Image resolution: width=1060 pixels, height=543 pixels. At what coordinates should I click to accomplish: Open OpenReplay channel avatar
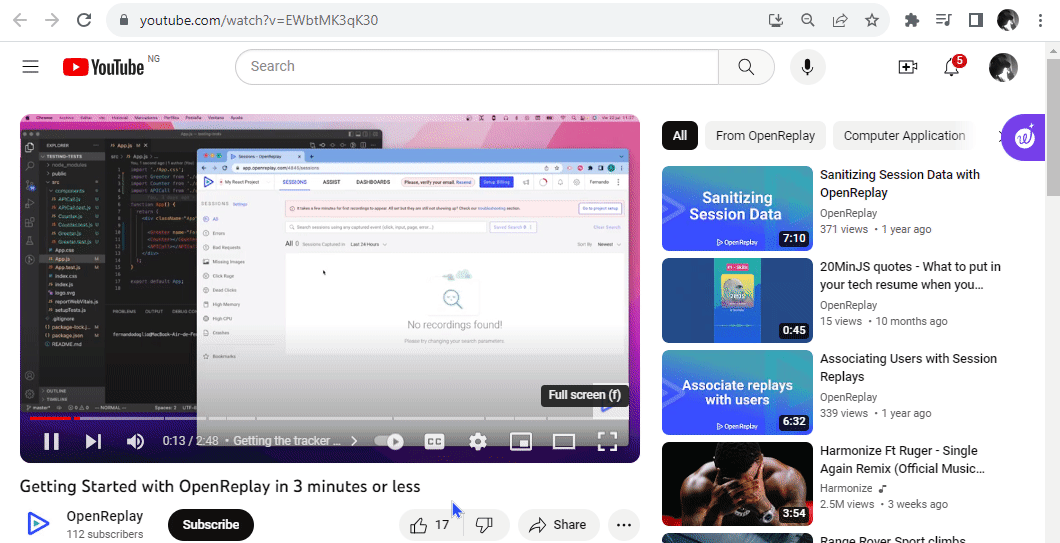point(38,524)
